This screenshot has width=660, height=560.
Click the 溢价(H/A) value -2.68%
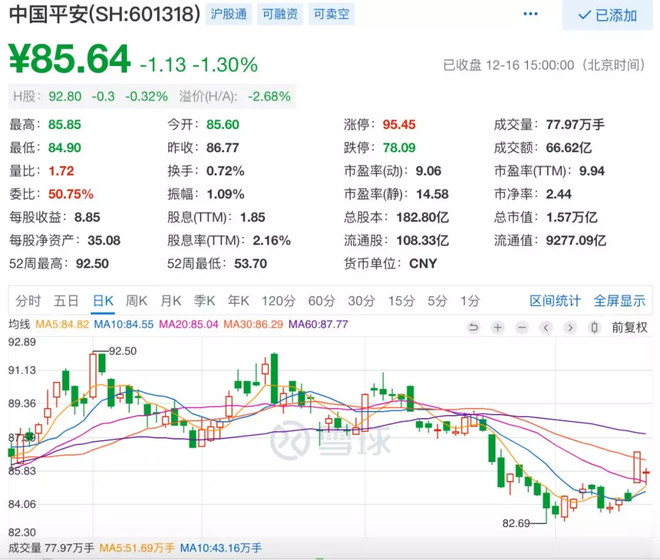(x=269, y=96)
